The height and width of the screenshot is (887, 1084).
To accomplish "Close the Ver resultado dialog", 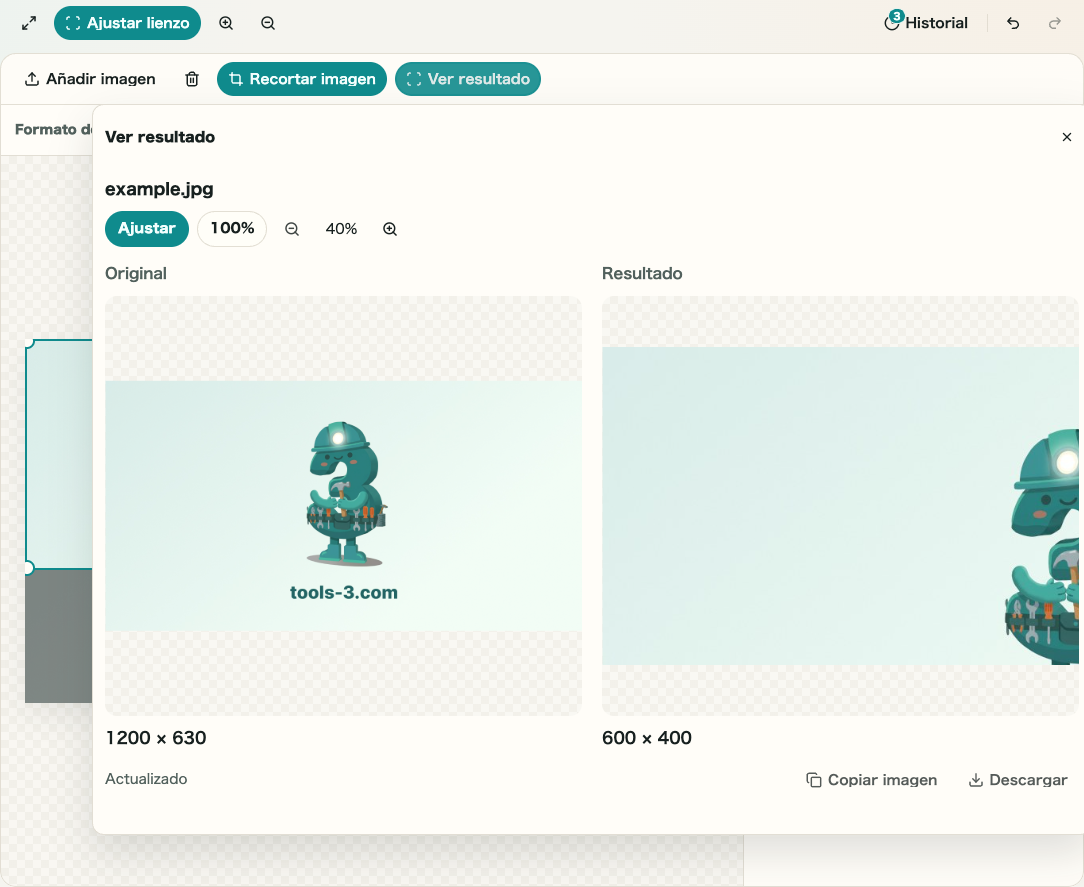I will point(1067,137).
